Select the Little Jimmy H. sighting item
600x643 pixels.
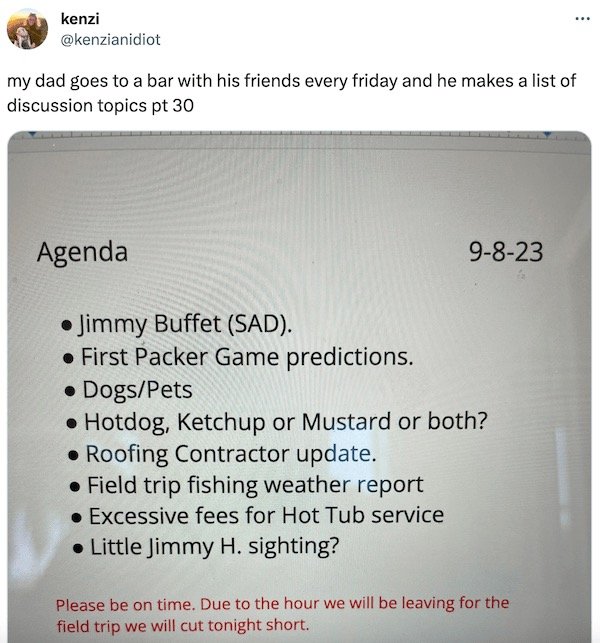point(206,547)
